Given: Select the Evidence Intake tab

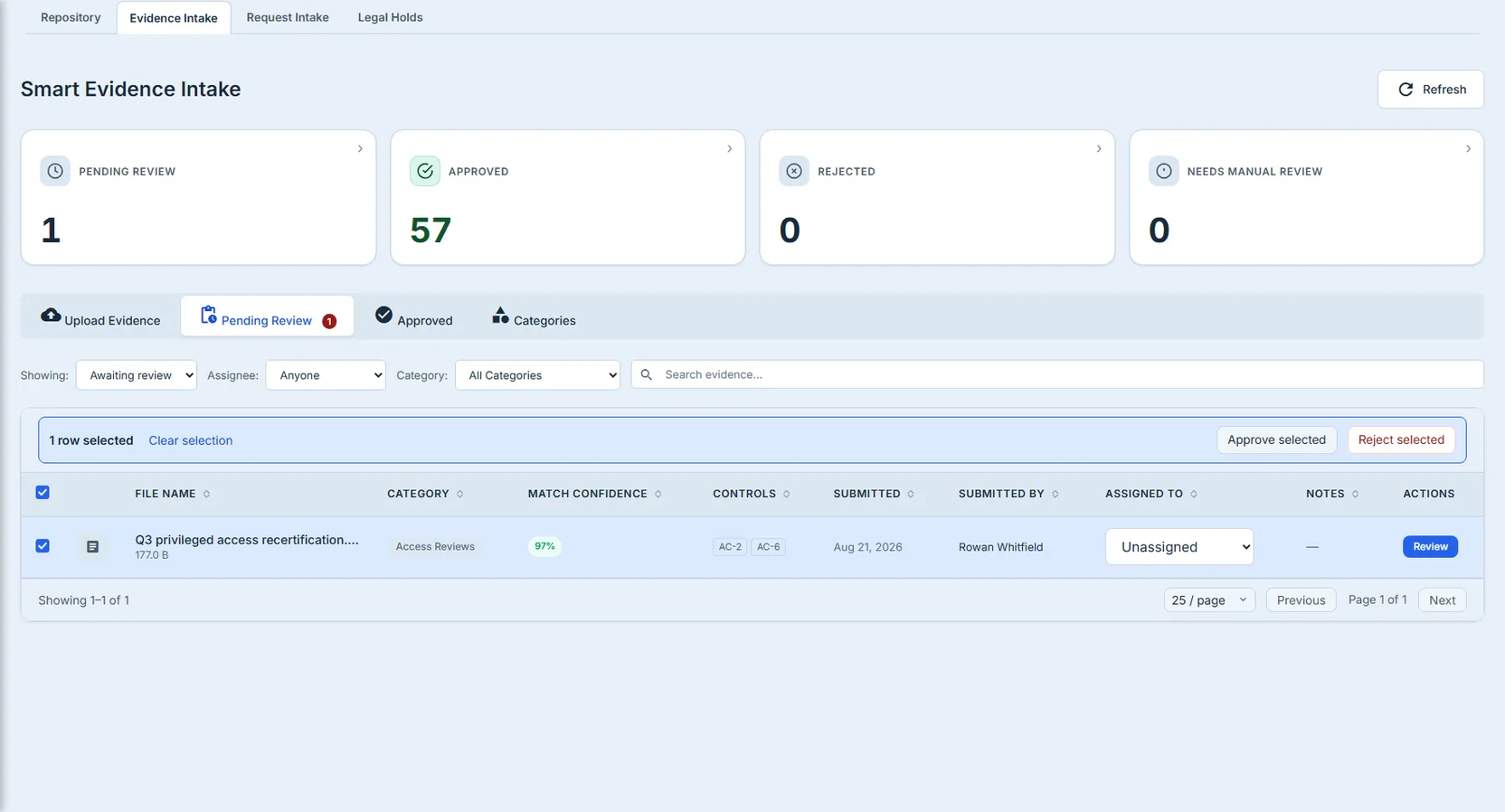Looking at the screenshot, I should tap(174, 18).
